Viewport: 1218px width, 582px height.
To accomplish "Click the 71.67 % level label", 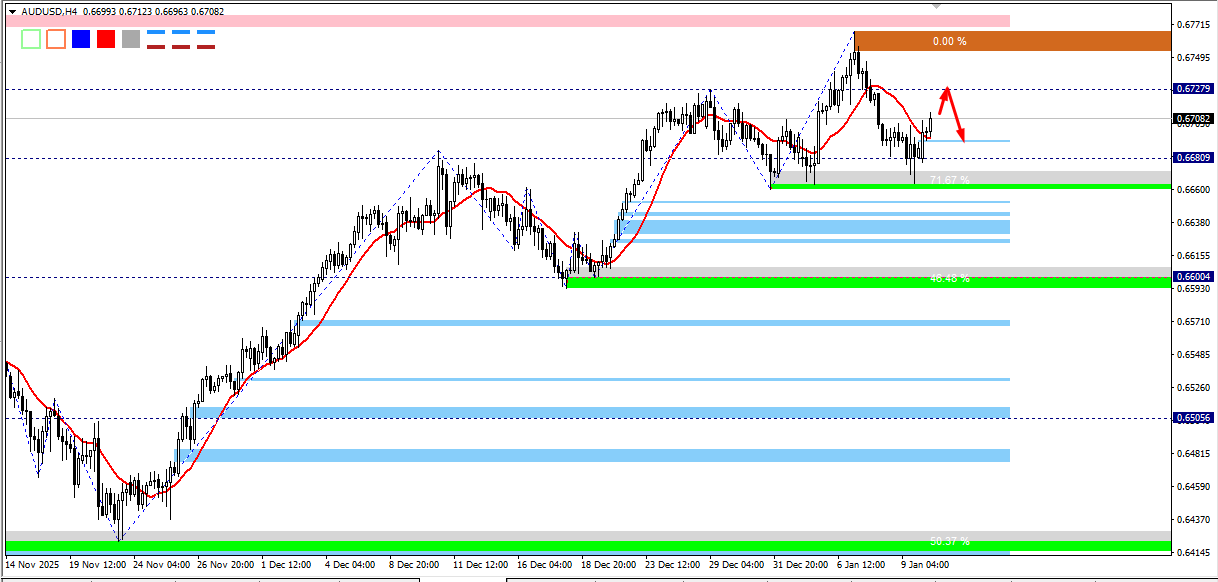I will (950, 179).
